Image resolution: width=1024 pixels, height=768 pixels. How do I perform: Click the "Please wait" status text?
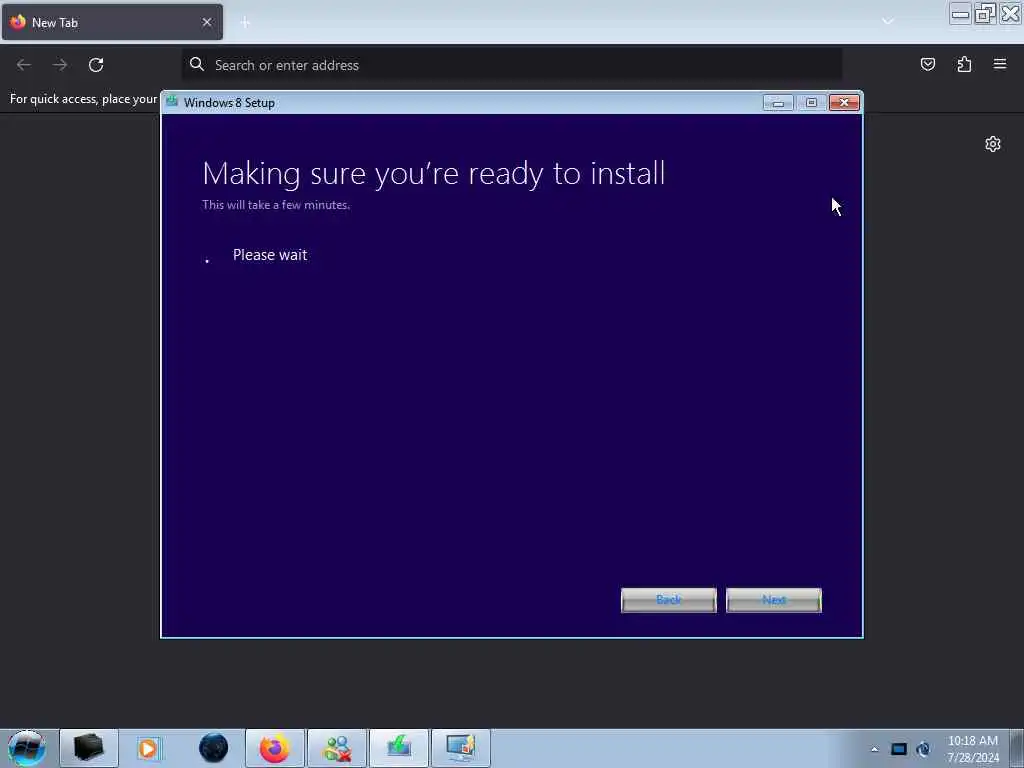point(270,255)
